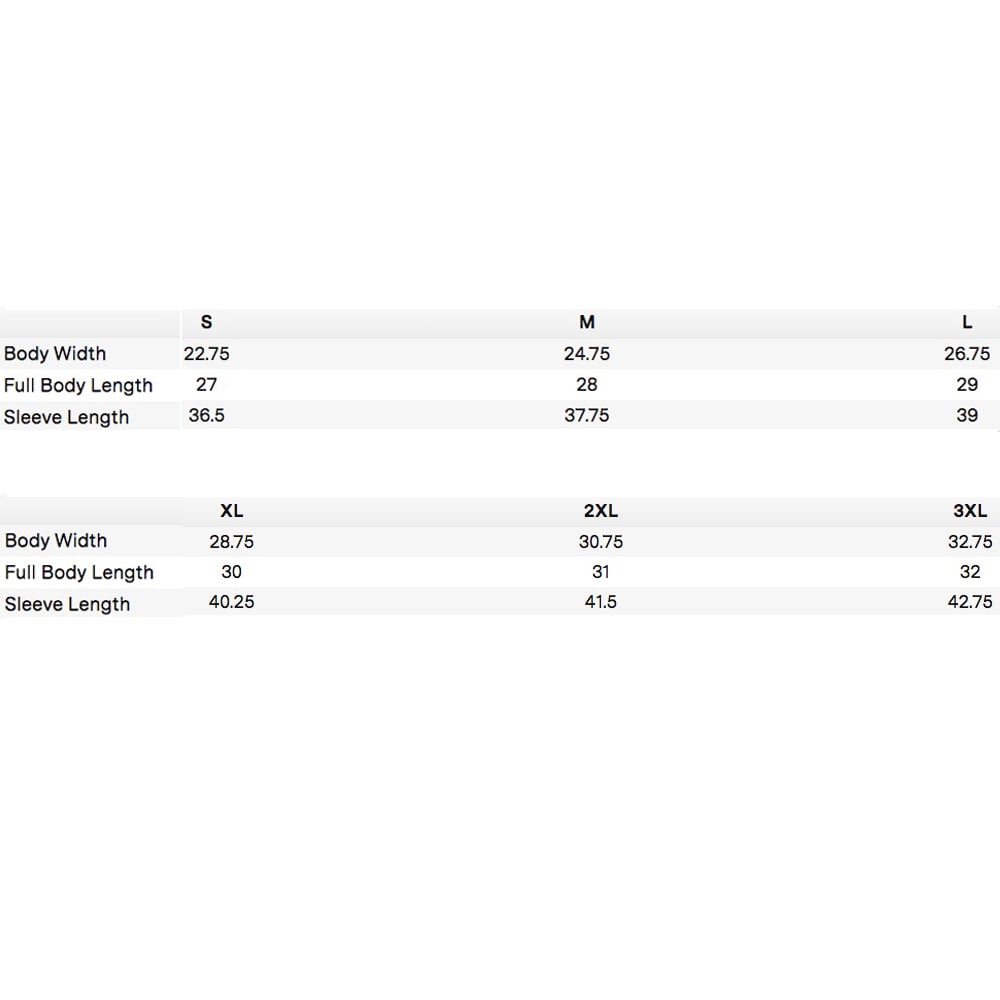The width and height of the screenshot is (1000, 1000).
Task: Click Body Width label in S/M/L table
Action: (55, 353)
